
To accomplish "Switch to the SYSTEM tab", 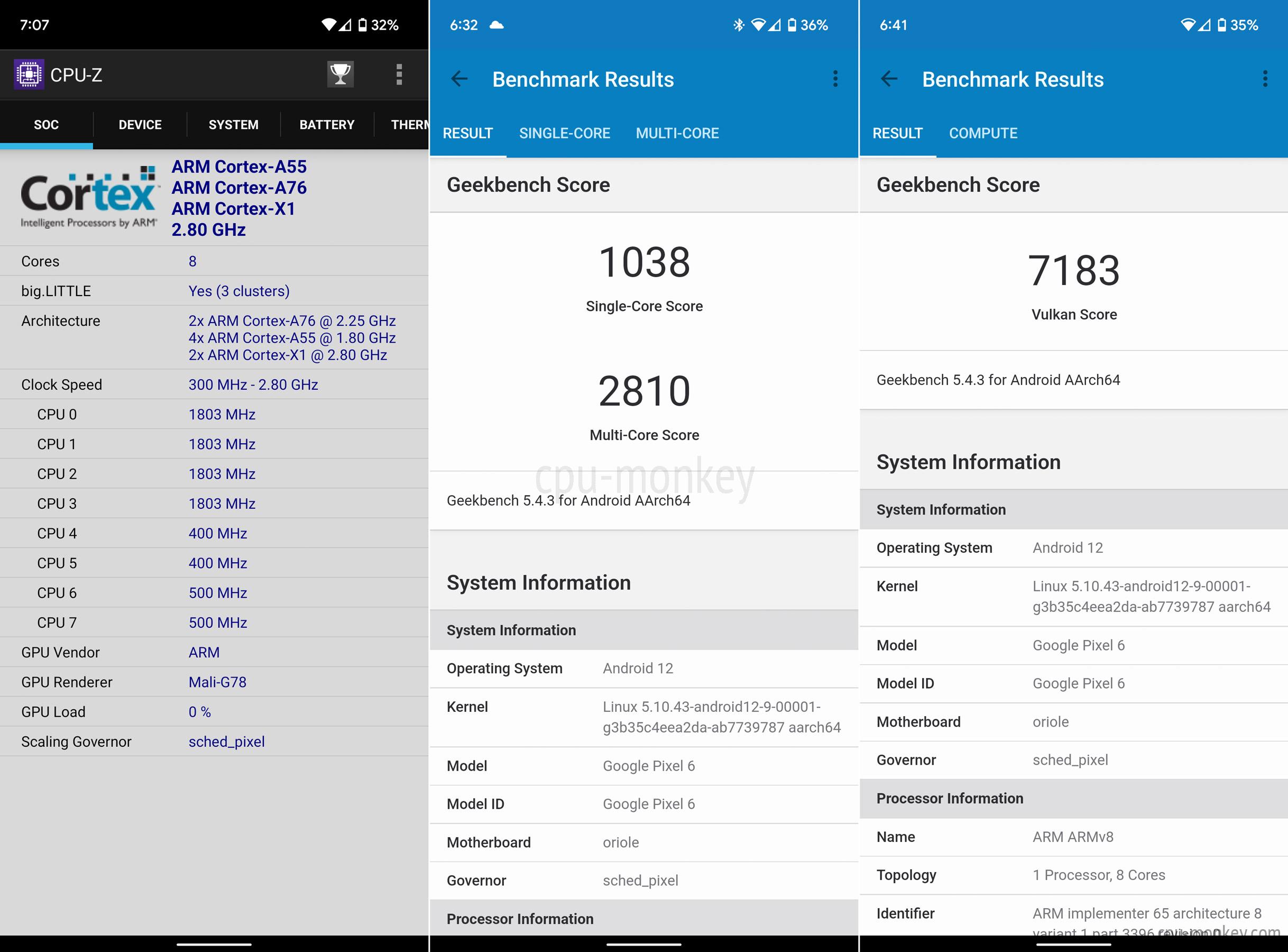I will [233, 124].
